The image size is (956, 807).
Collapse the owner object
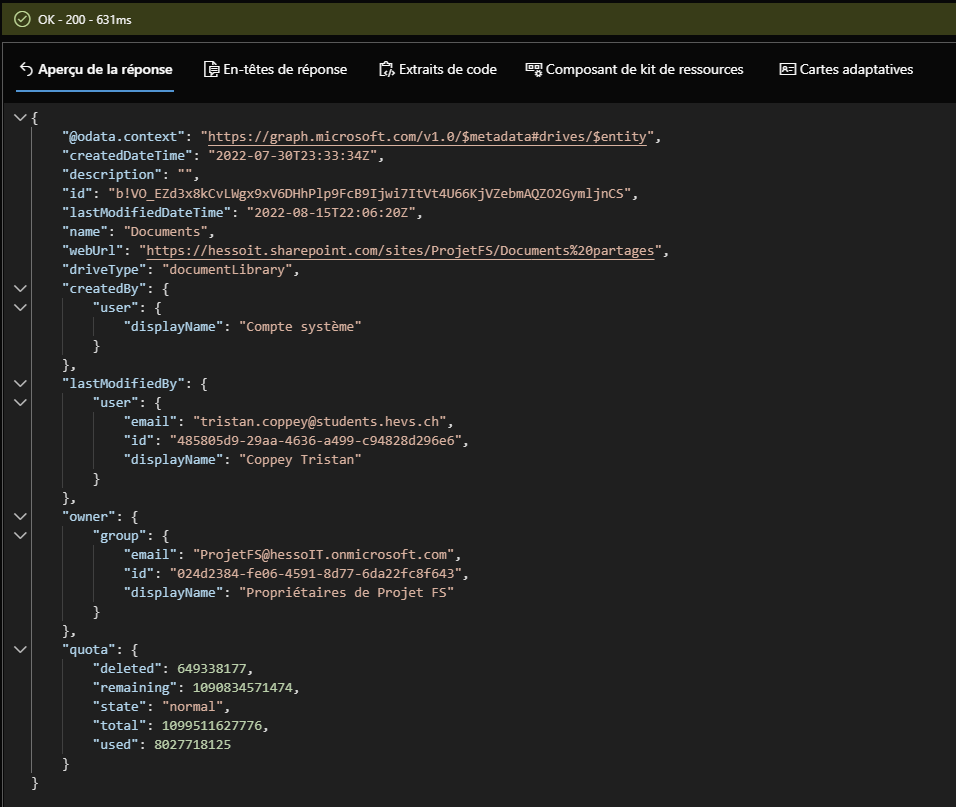[20, 516]
